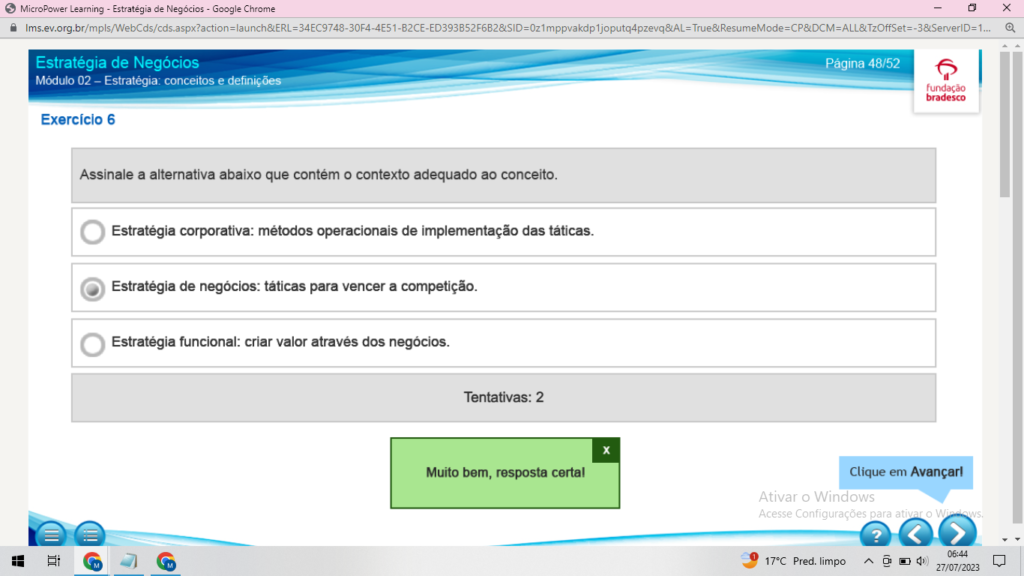Open the course menu hamburger icon
This screenshot has height=576, width=1024.
click(x=51, y=535)
